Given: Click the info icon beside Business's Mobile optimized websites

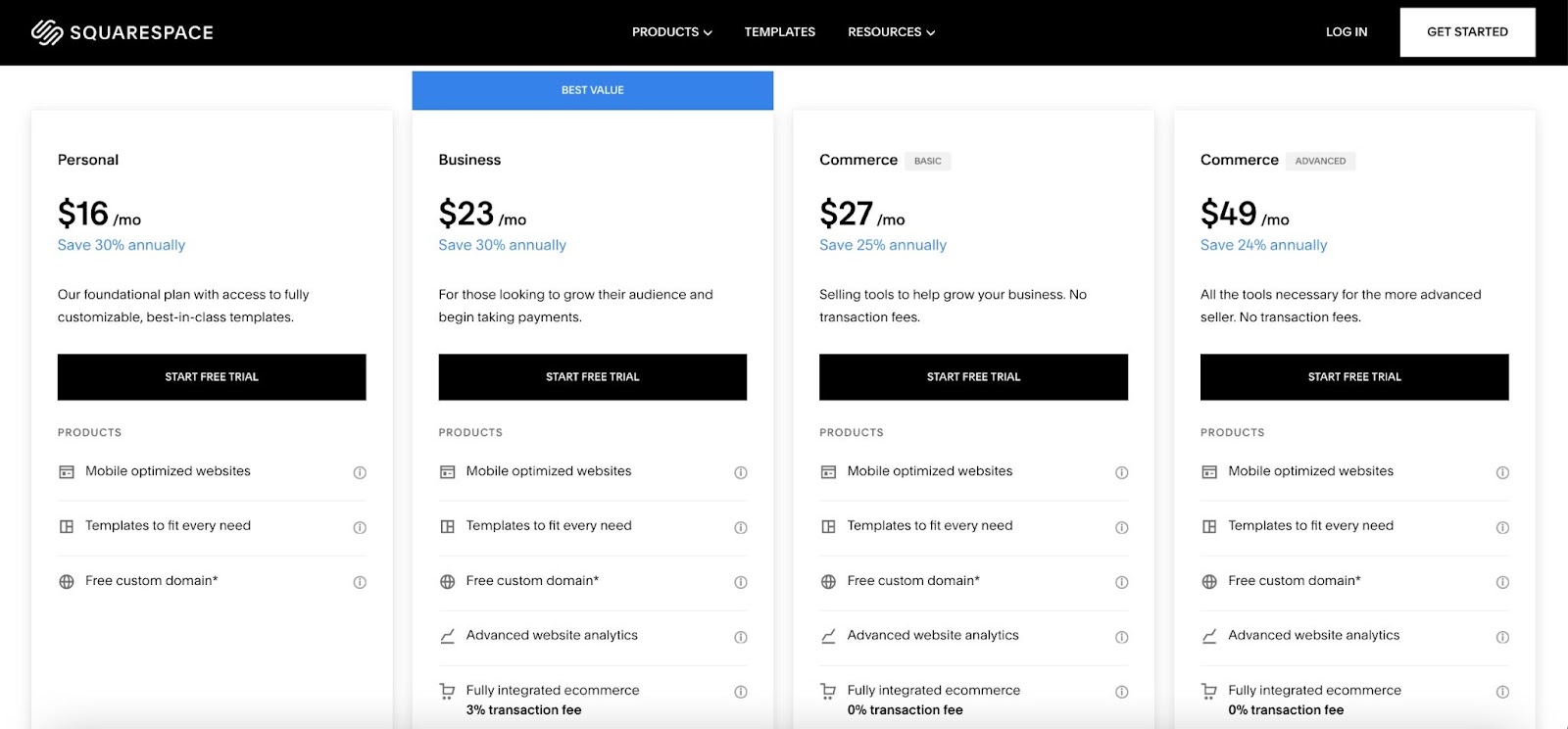Looking at the screenshot, I should tap(741, 471).
